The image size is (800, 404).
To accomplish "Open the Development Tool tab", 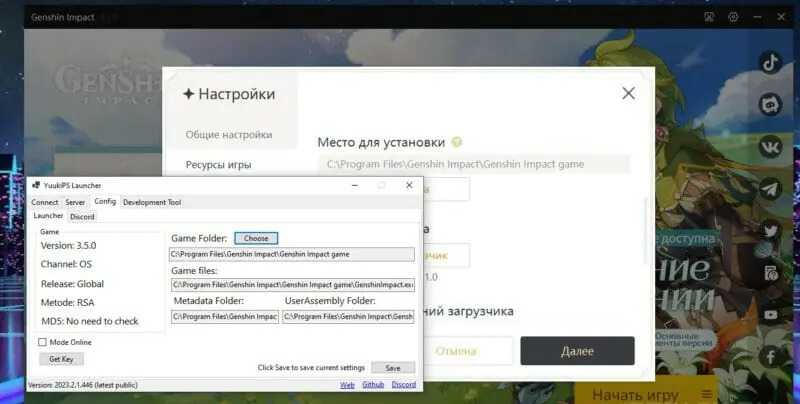I will (x=152, y=203).
